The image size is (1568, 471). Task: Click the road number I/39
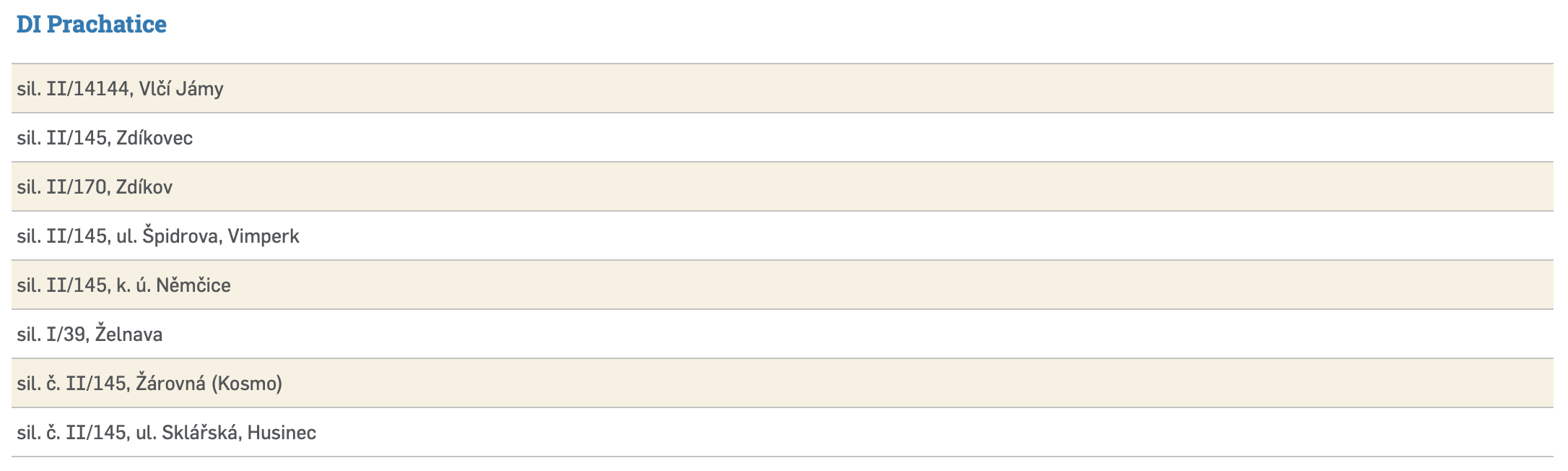(66, 334)
